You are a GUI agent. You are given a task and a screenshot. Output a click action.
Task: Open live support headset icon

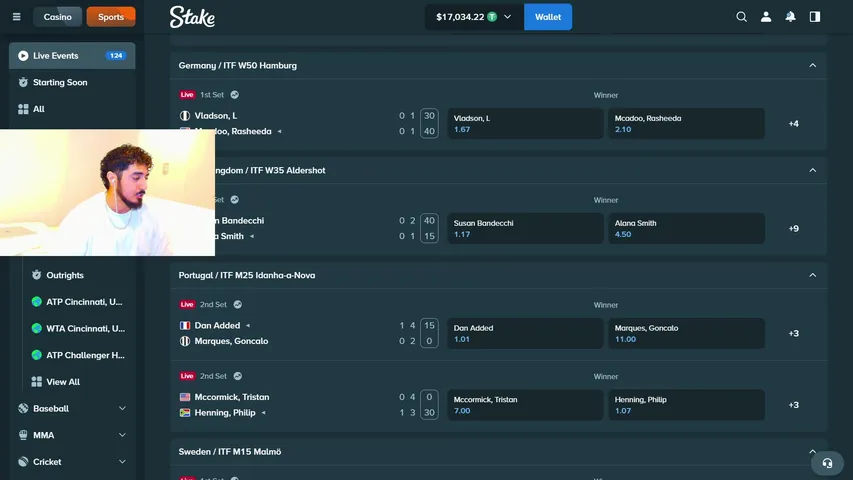(x=827, y=463)
